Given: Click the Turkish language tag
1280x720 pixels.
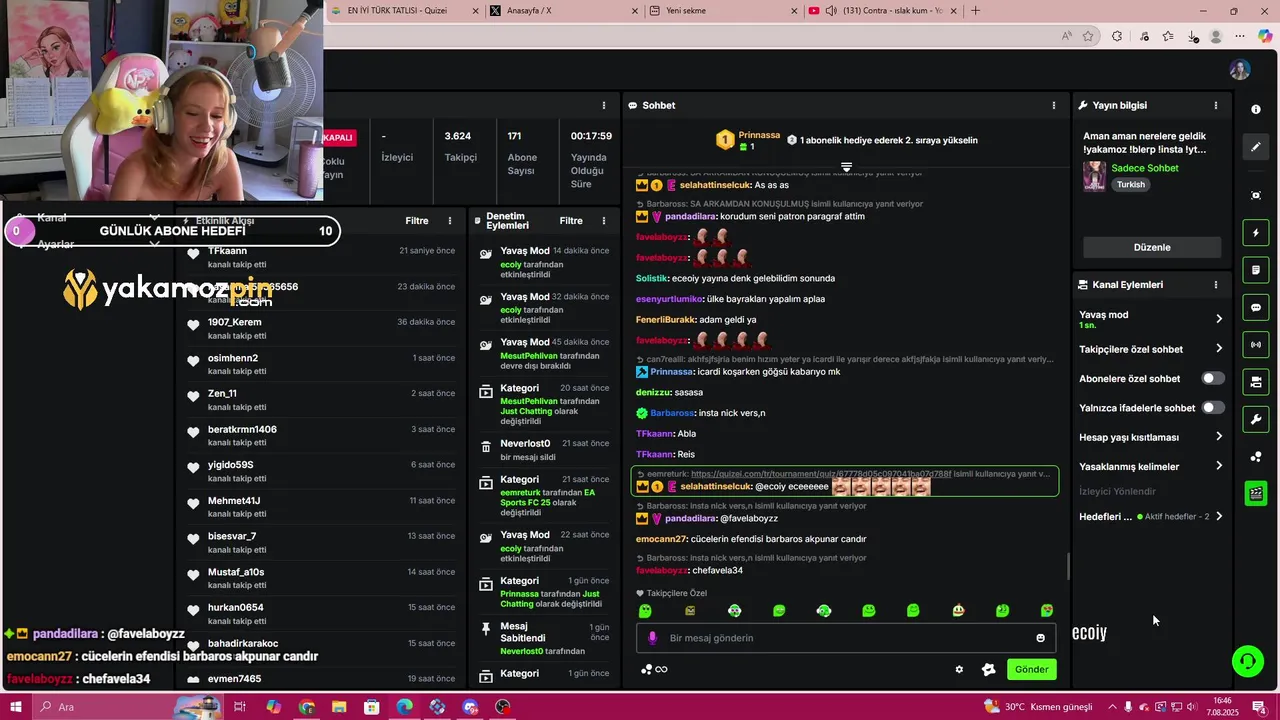Looking at the screenshot, I should pyautogui.click(x=1131, y=185).
